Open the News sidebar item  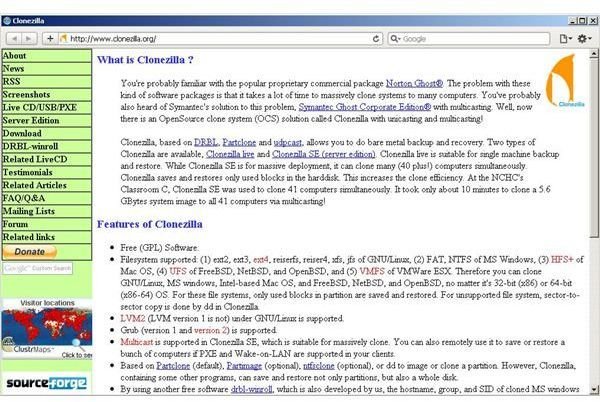coord(47,69)
